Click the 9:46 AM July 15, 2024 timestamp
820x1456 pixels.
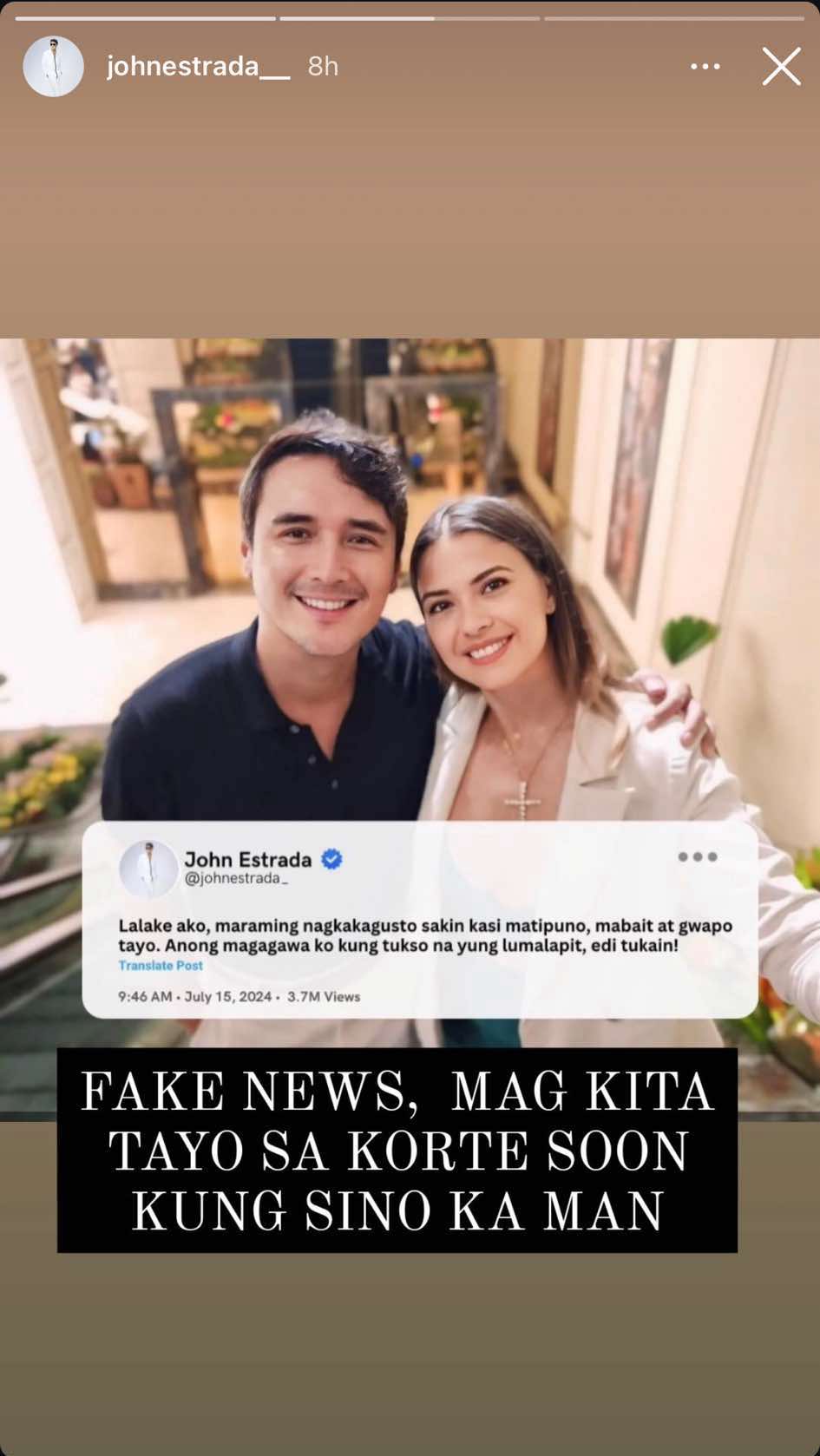pos(195,996)
